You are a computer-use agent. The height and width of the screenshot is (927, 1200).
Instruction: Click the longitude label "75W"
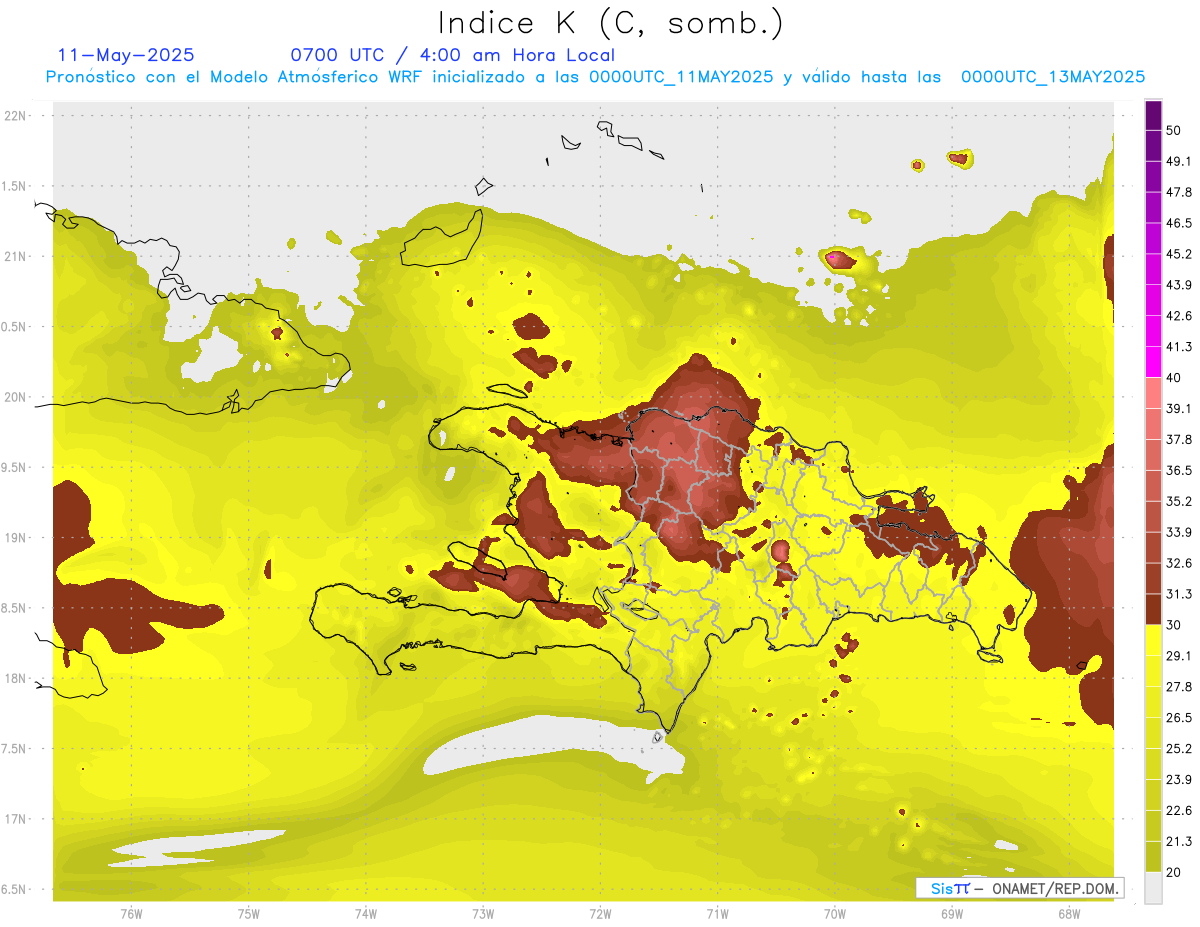(248, 914)
